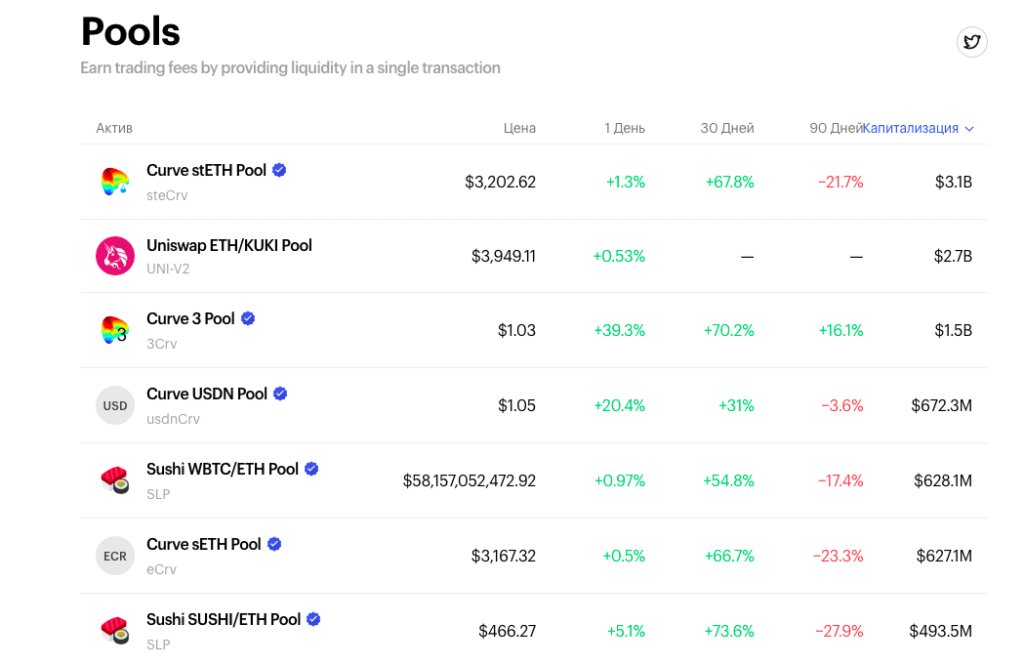Viewport: 1024px width, 665px height.
Task: Click the gray ECR token icon
Action: 115,556
